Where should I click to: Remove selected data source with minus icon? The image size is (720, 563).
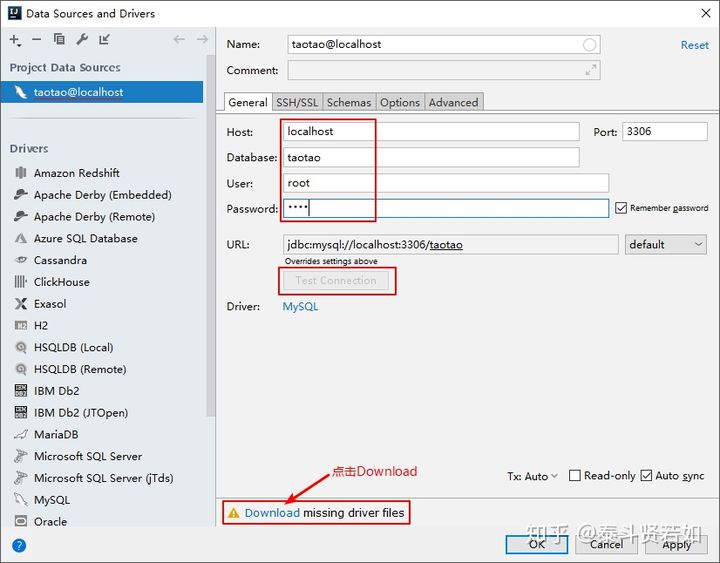point(37,39)
